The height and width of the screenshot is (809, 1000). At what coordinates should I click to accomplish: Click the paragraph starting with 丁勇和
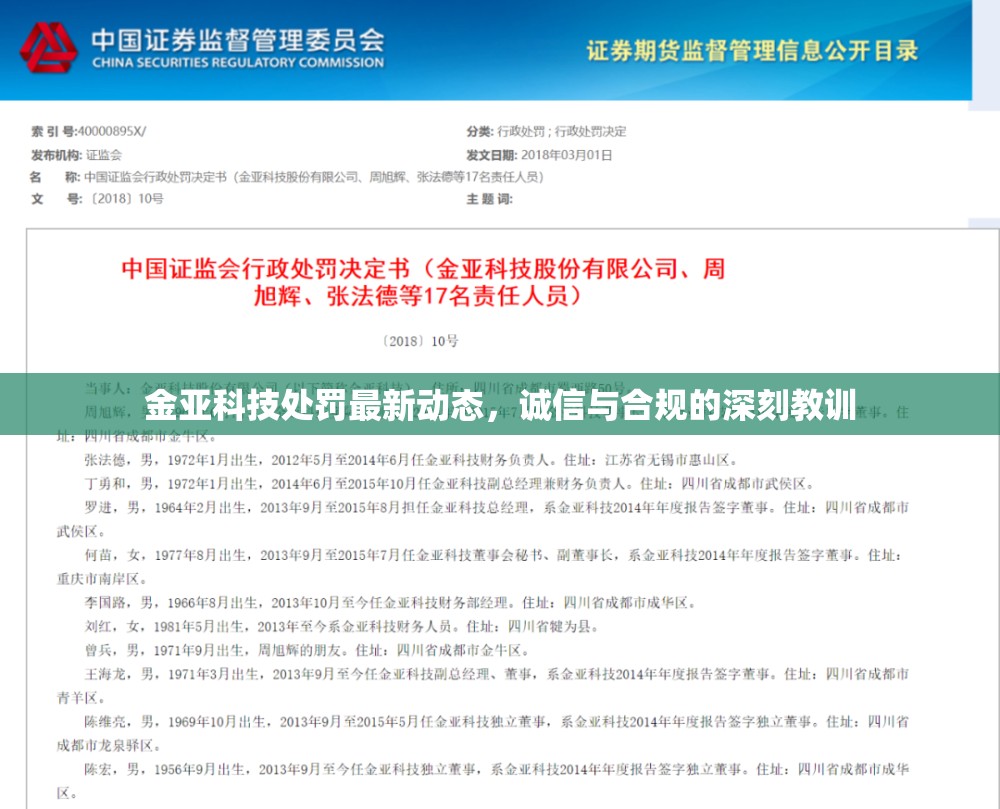click(450, 484)
